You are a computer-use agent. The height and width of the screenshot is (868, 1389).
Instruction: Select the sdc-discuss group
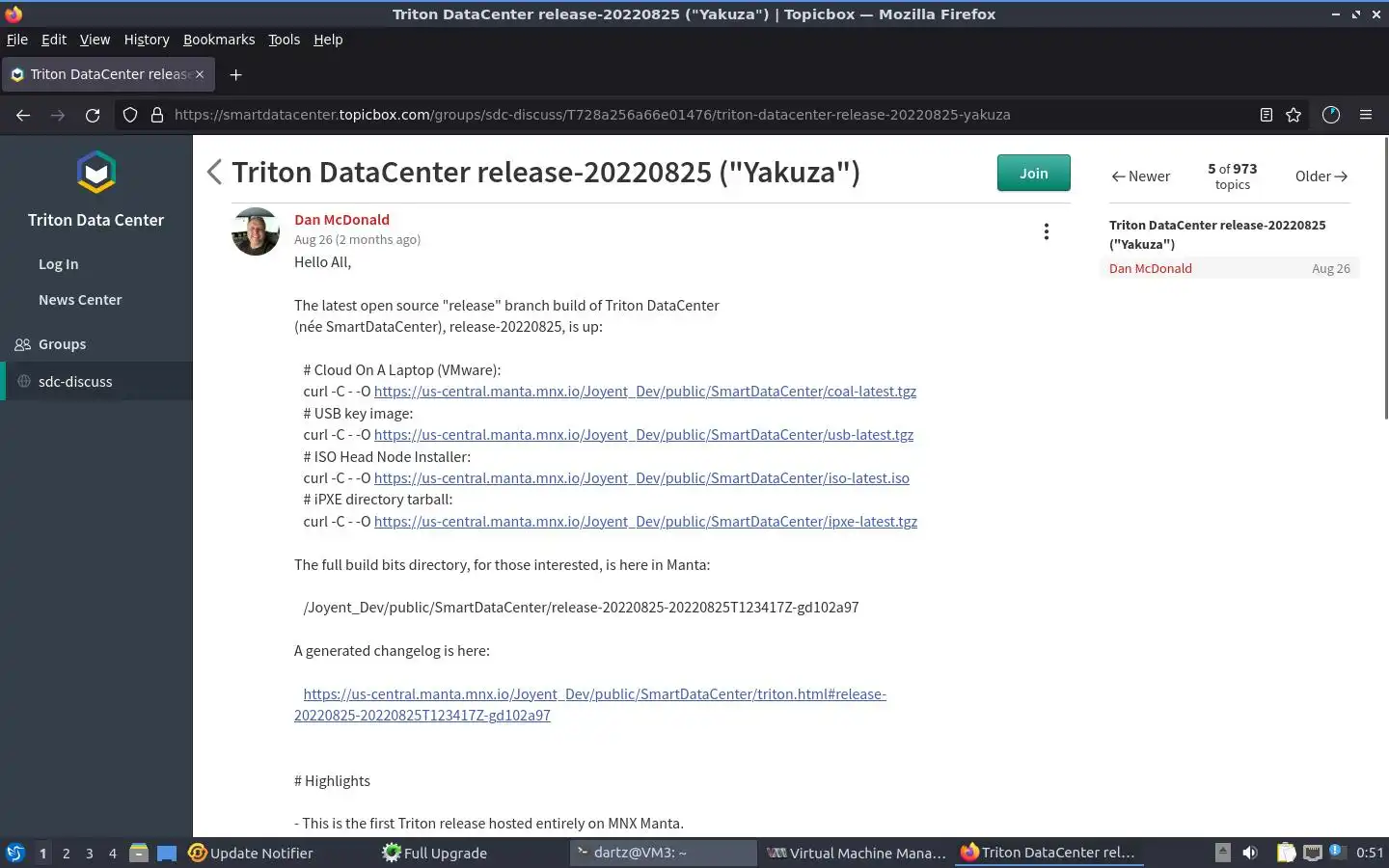tap(96, 381)
